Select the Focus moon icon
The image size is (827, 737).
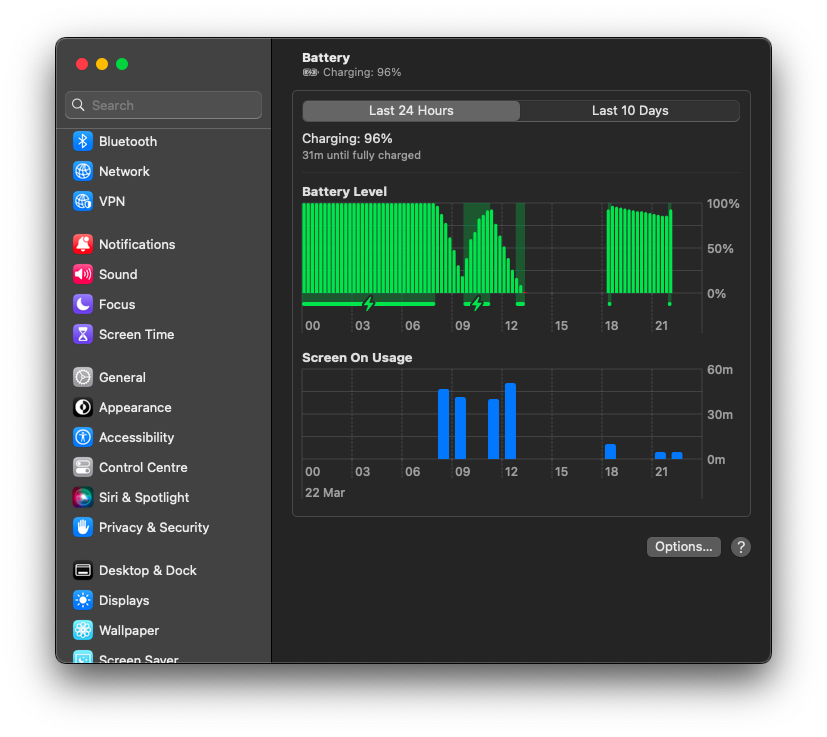coord(83,304)
